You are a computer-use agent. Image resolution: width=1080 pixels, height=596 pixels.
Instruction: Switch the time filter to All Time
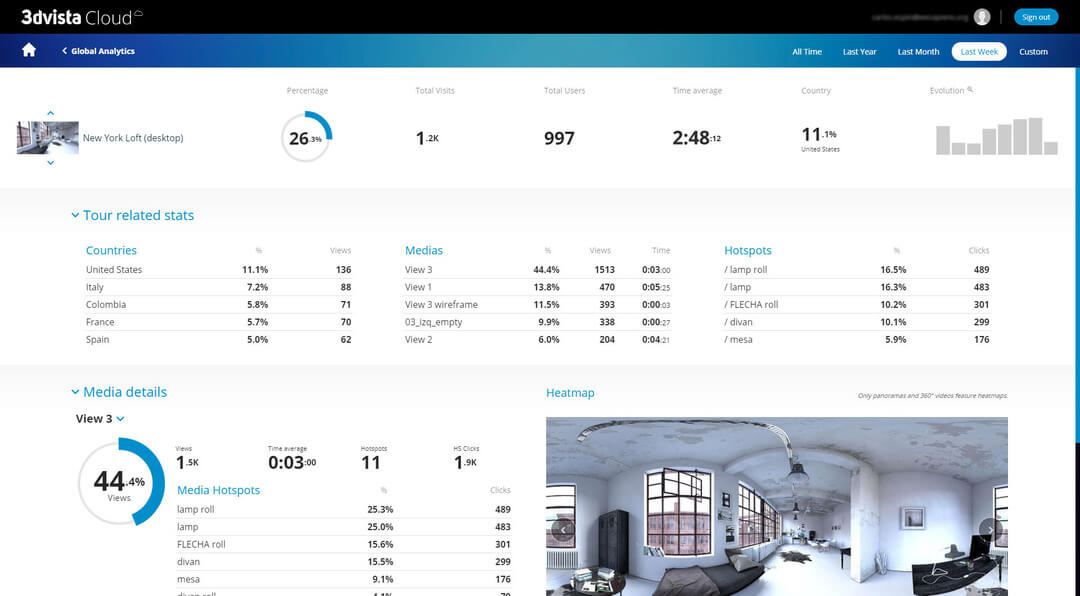coord(806,51)
